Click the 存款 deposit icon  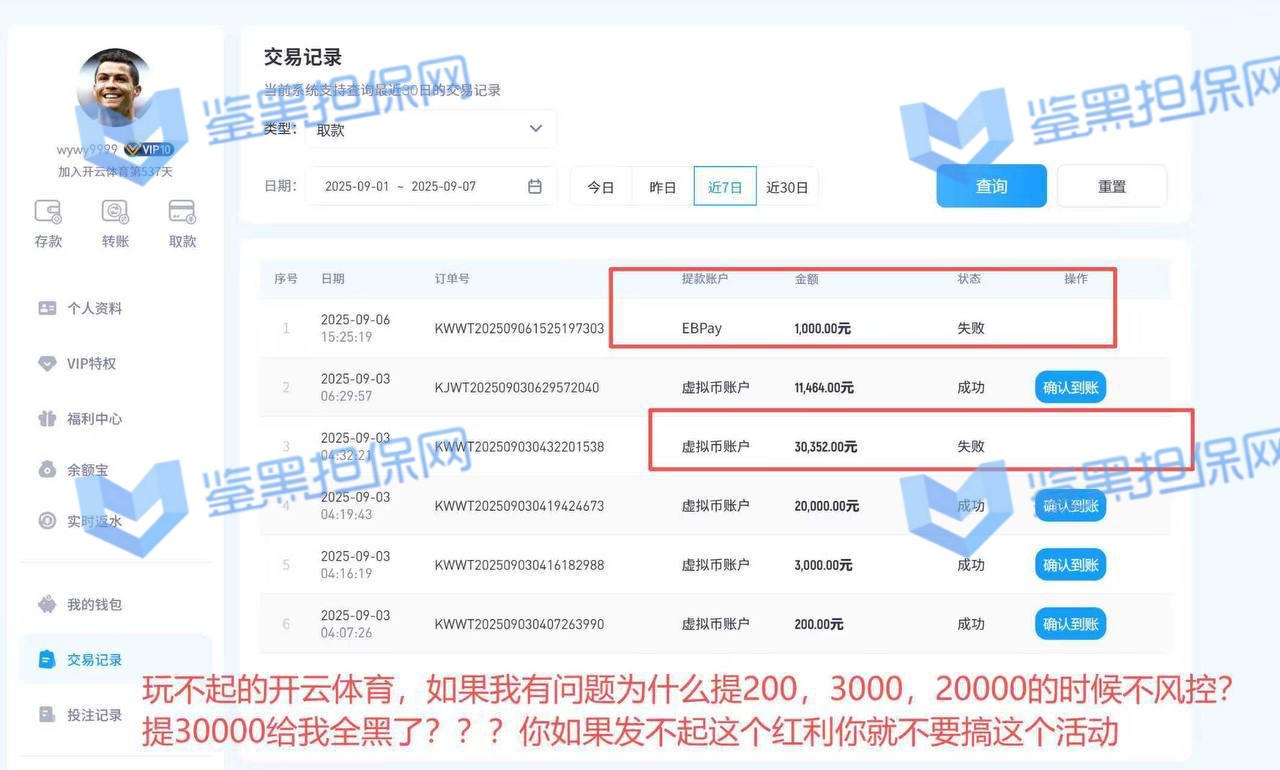48,212
